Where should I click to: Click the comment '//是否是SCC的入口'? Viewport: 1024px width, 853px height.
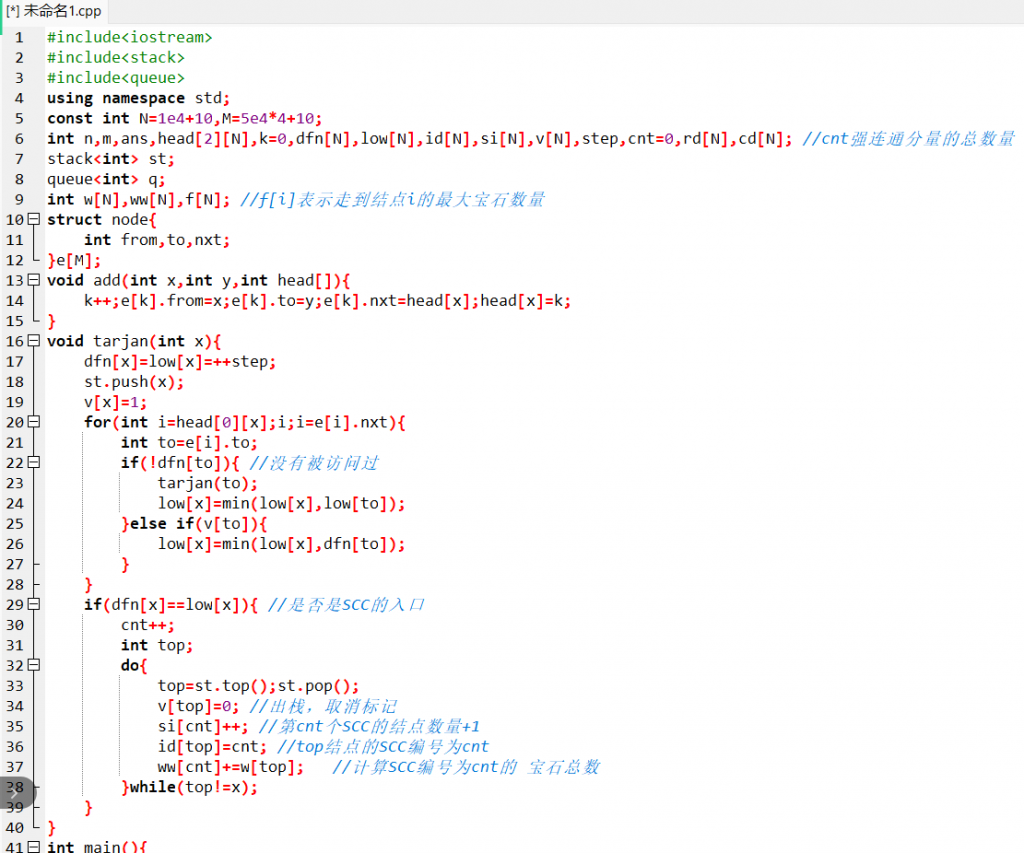point(346,604)
